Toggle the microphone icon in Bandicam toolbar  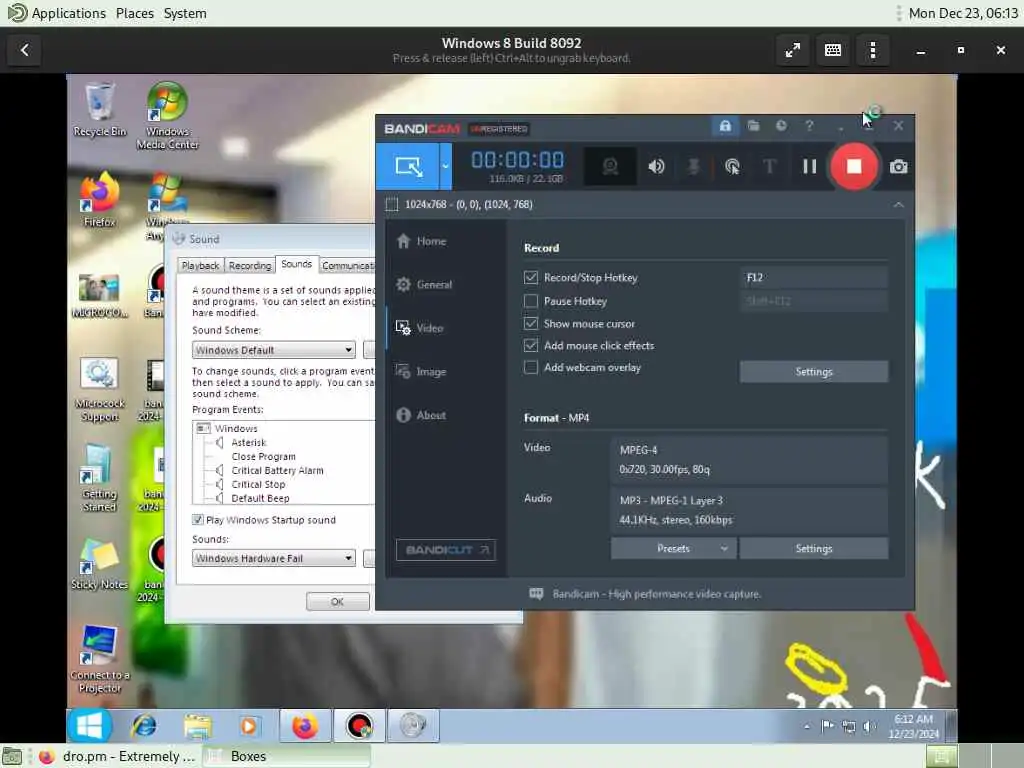tap(694, 167)
